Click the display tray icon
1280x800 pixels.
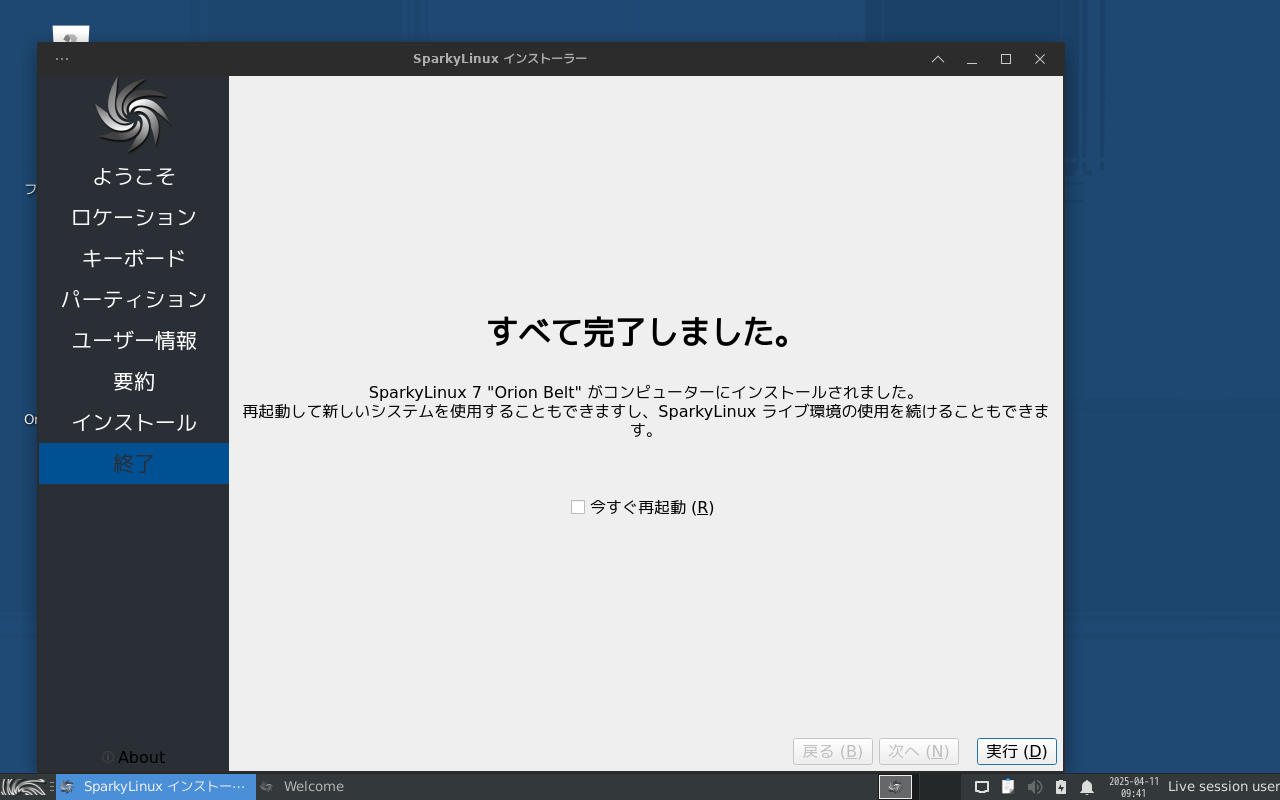click(982, 787)
